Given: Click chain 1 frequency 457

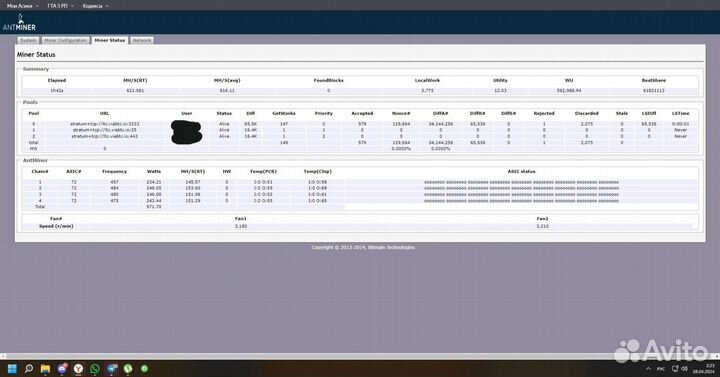Looking at the screenshot, I should click(x=114, y=182).
